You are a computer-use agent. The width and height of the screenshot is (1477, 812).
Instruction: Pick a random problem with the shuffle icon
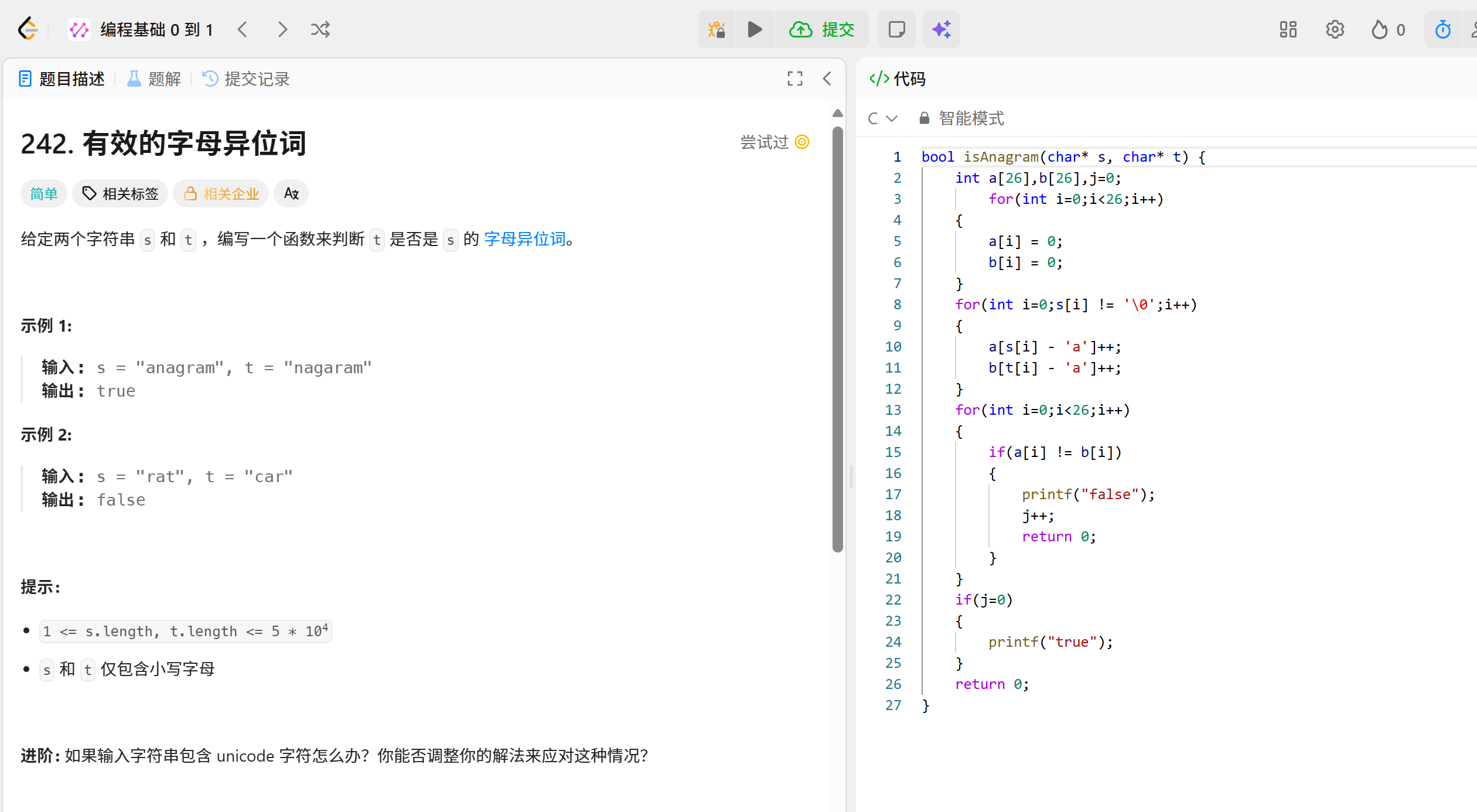(x=320, y=29)
